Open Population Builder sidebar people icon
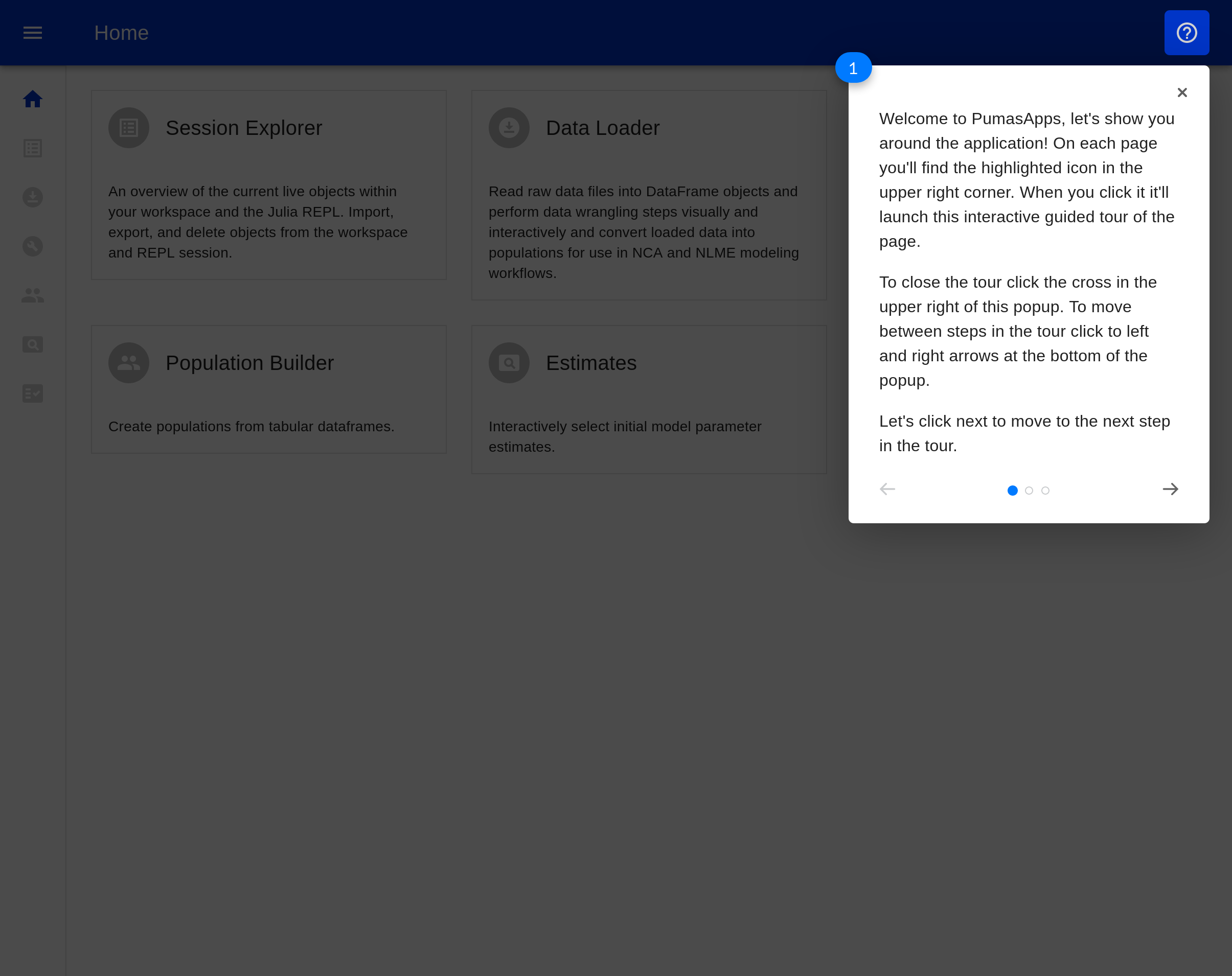Screen dimensions: 1232x976 33,295
